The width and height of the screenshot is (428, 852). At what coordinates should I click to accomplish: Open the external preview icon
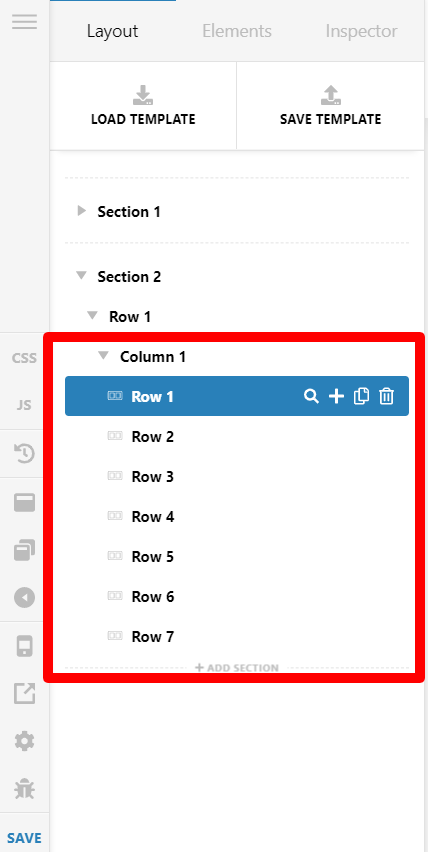(x=24, y=693)
